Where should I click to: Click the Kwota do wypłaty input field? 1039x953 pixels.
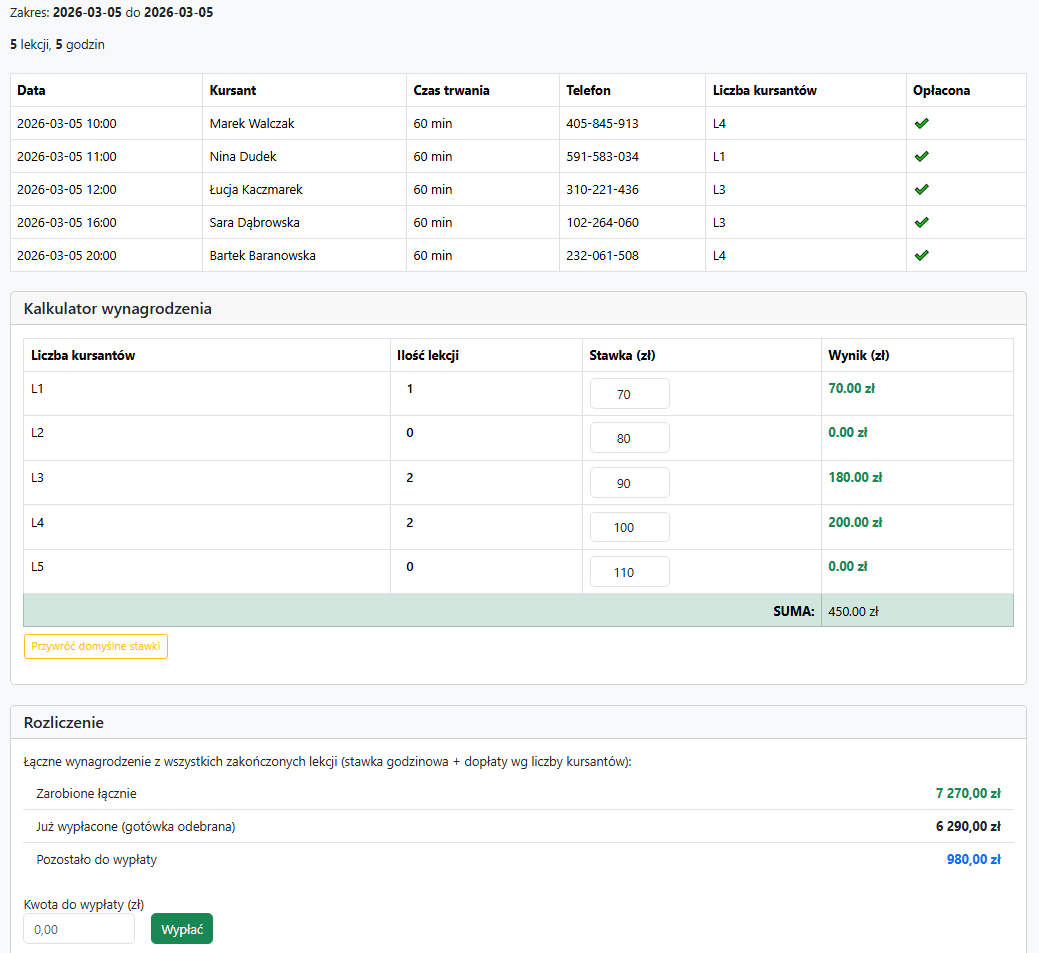[79, 929]
